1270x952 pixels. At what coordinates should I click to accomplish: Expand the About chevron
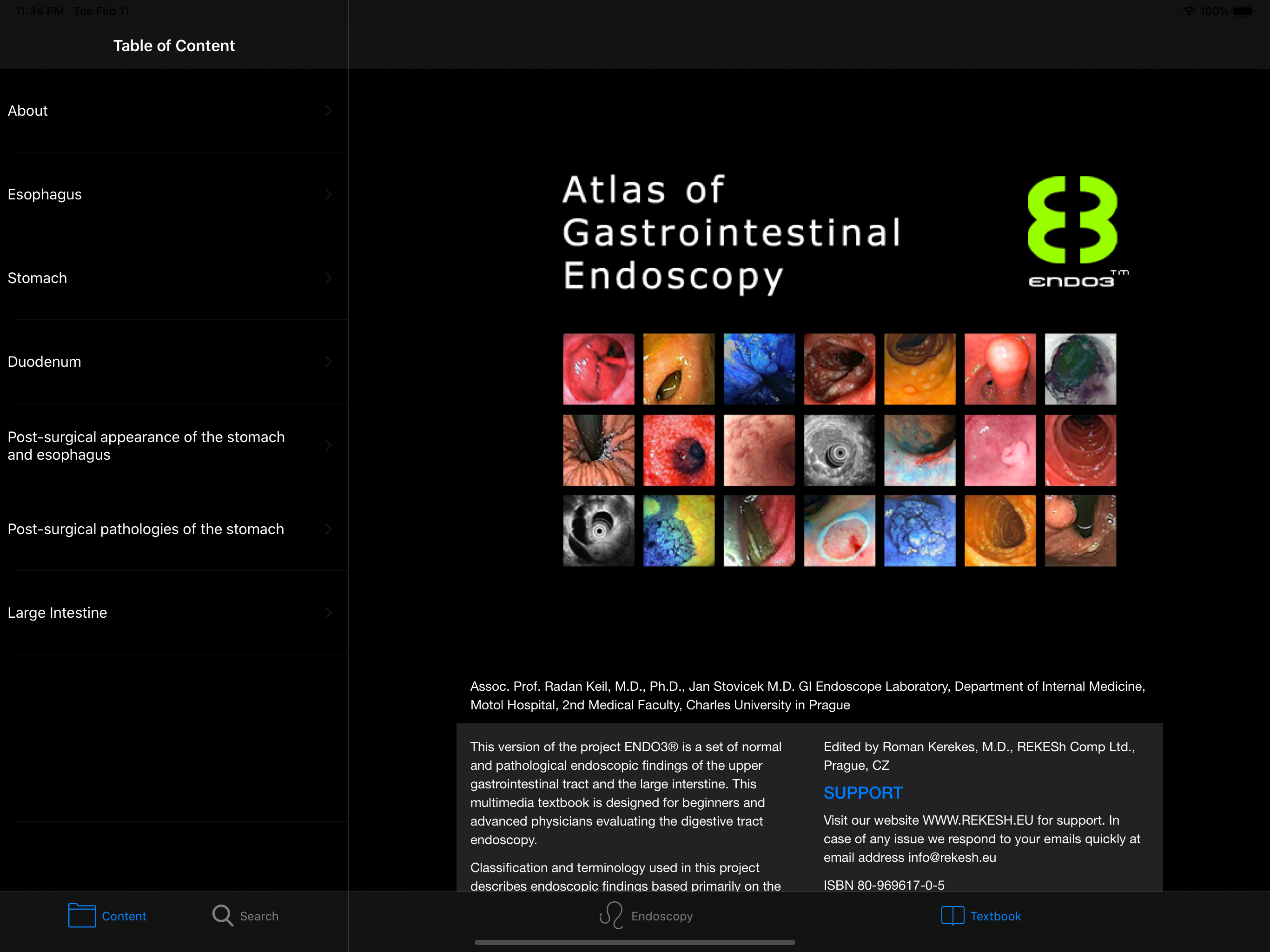[x=328, y=110]
